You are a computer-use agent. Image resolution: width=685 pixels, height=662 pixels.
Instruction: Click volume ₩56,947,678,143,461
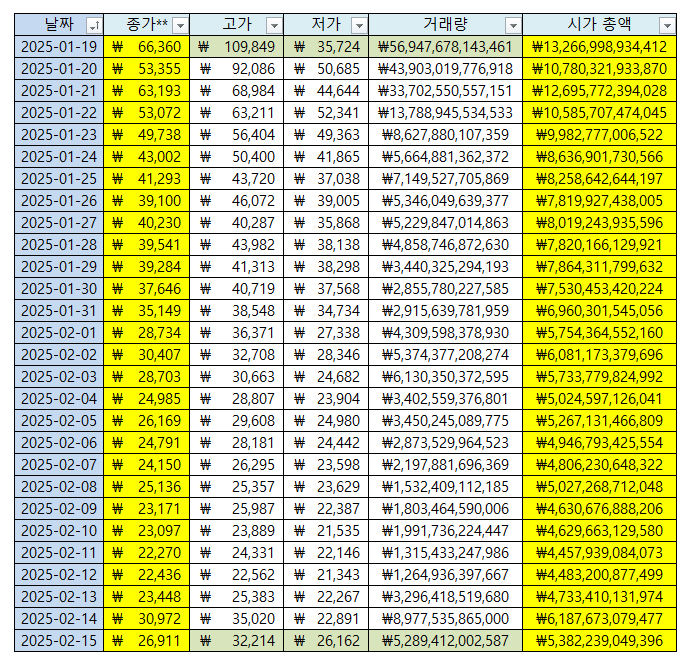(446, 47)
